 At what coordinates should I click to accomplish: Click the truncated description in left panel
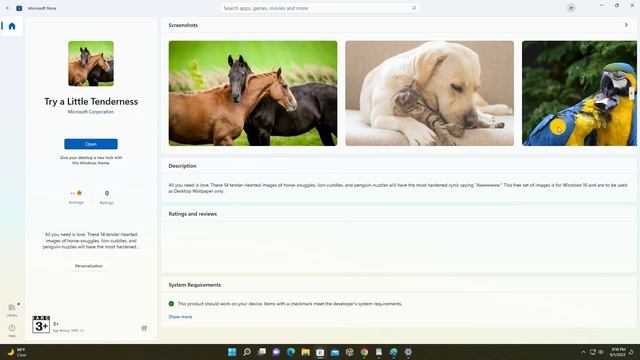coord(91,241)
